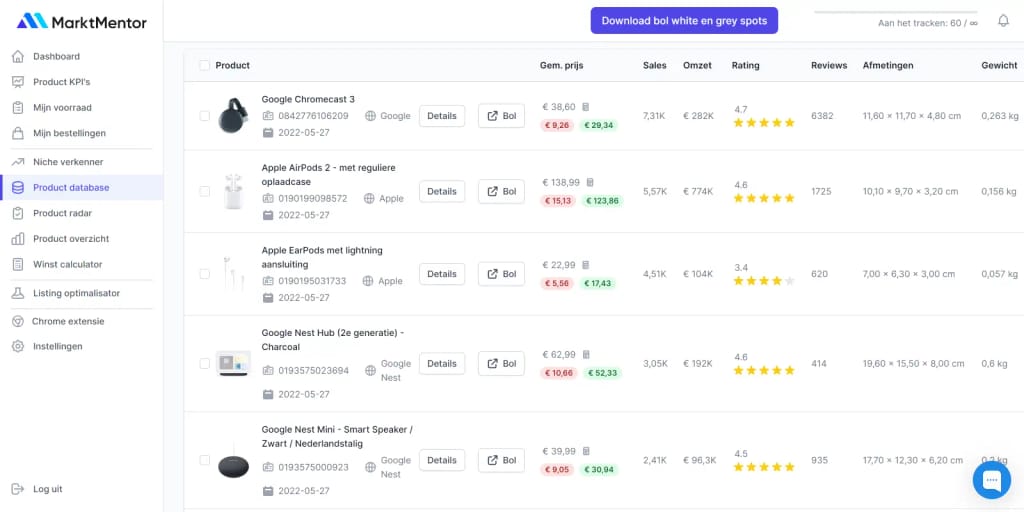Screen dimensions: 1024x512
Task: Sort by Gem. prijs column header
Action: pyautogui.click(x=562, y=65)
